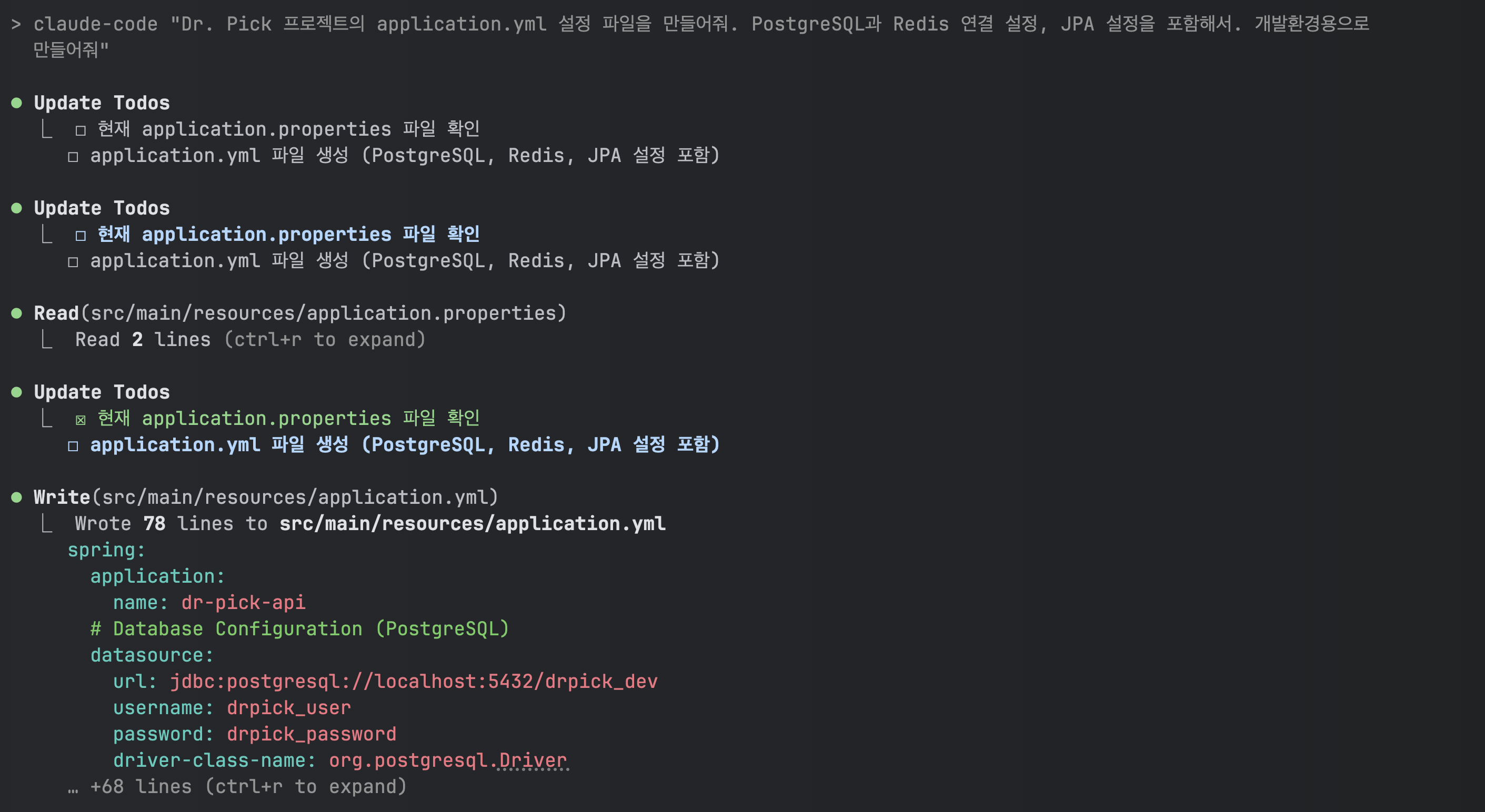Click the green bullet beside first Update Todos
Image resolution: width=1485 pixels, height=812 pixels.
17,103
